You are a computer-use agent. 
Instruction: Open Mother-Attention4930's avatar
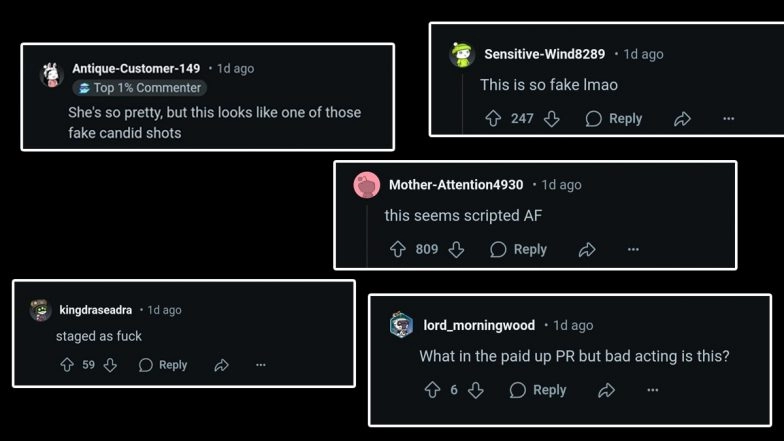click(x=367, y=185)
